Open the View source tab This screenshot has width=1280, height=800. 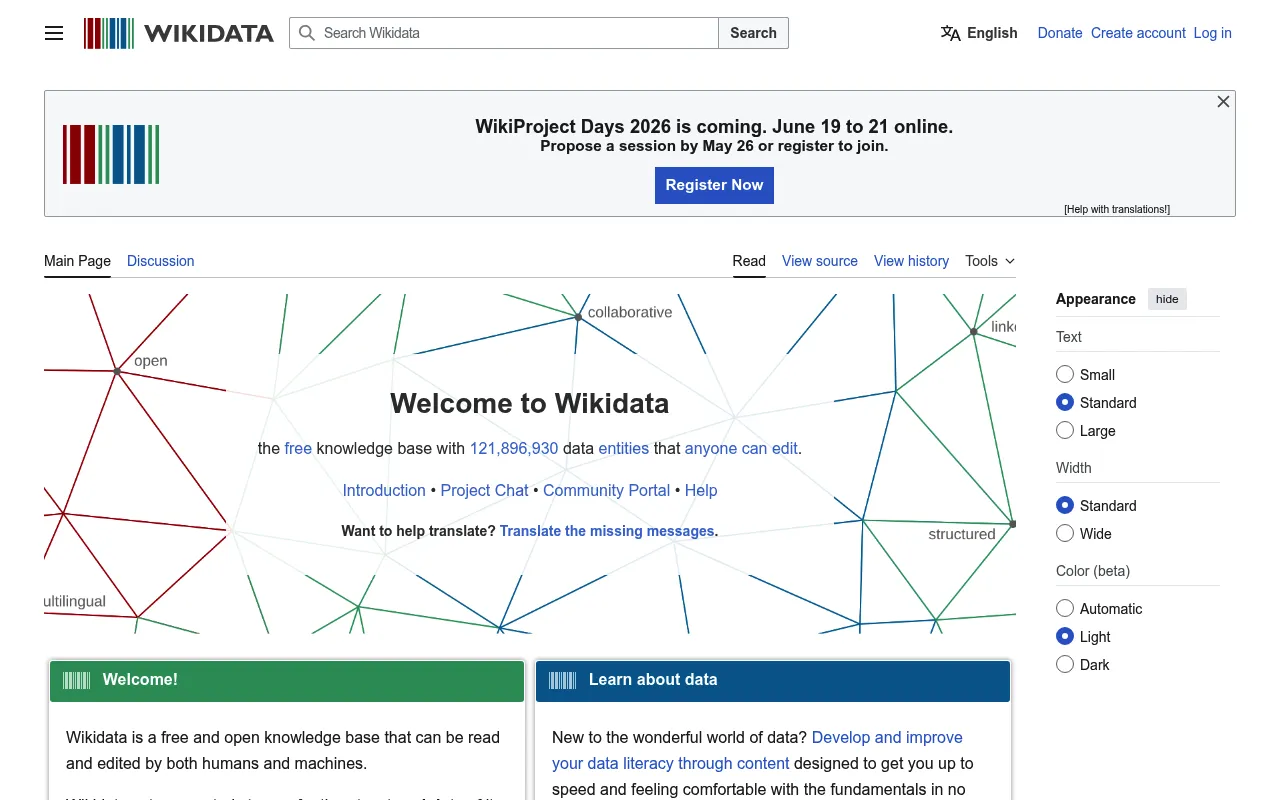[820, 261]
